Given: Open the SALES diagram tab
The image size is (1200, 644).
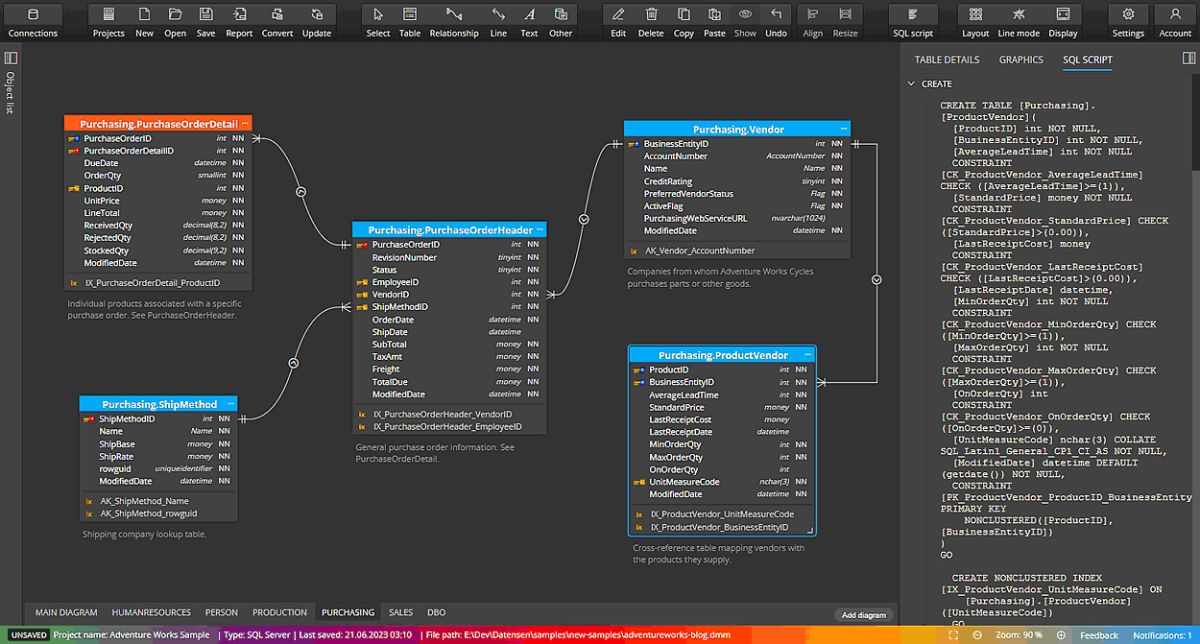Looking at the screenshot, I should click(x=401, y=612).
